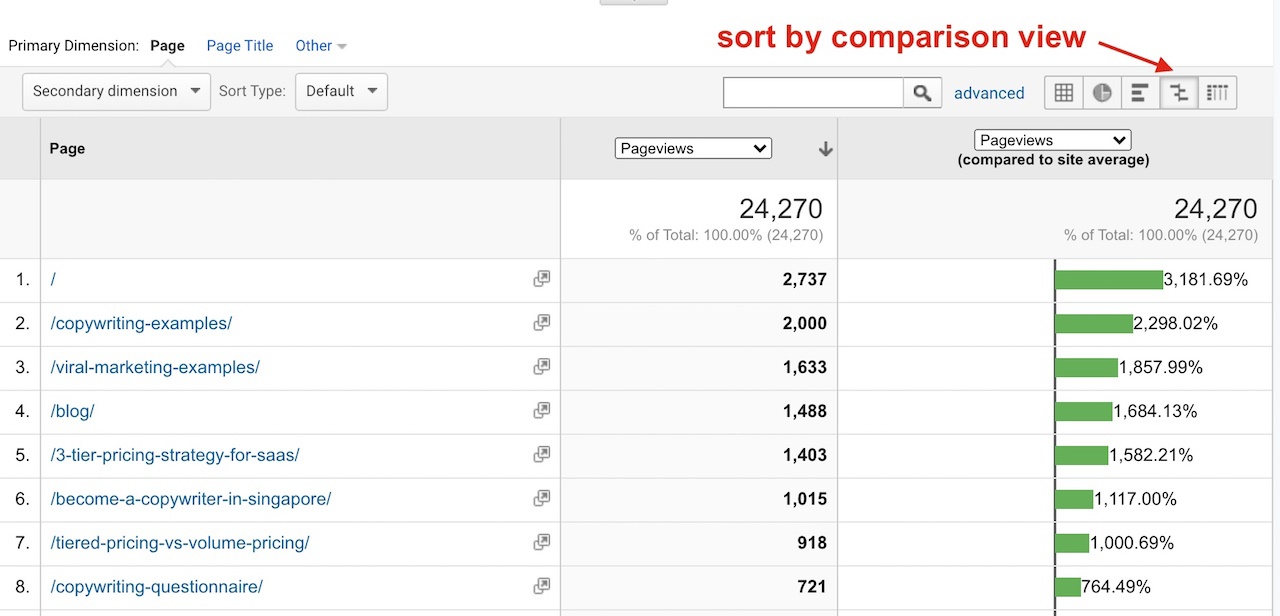This screenshot has height=616, width=1280.
Task: Open the Pageviews compared to site average dropdown
Action: click(x=1052, y=141)
